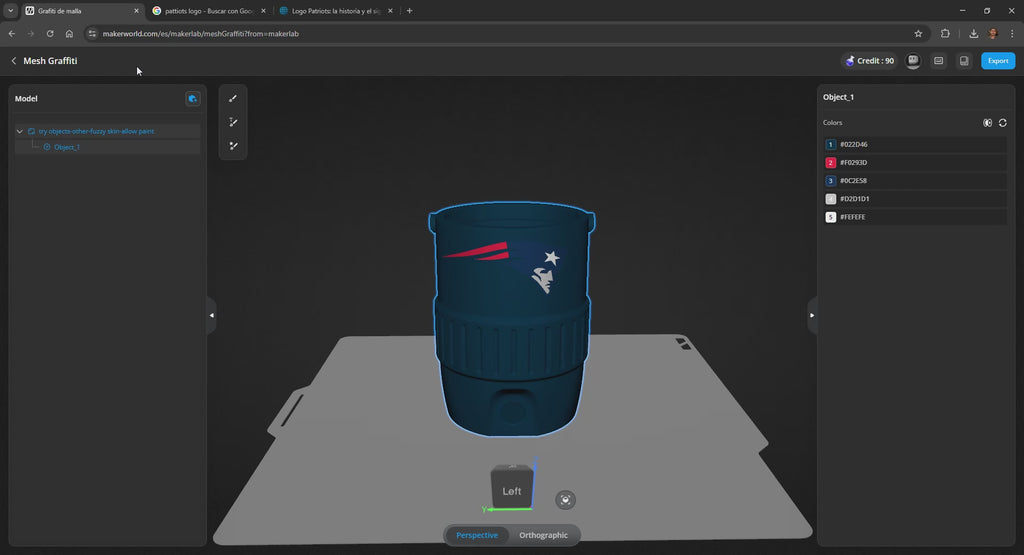This screenshot has width=1024, height=555.
Task: Click the refresh colors icon
Action: 1002,123
